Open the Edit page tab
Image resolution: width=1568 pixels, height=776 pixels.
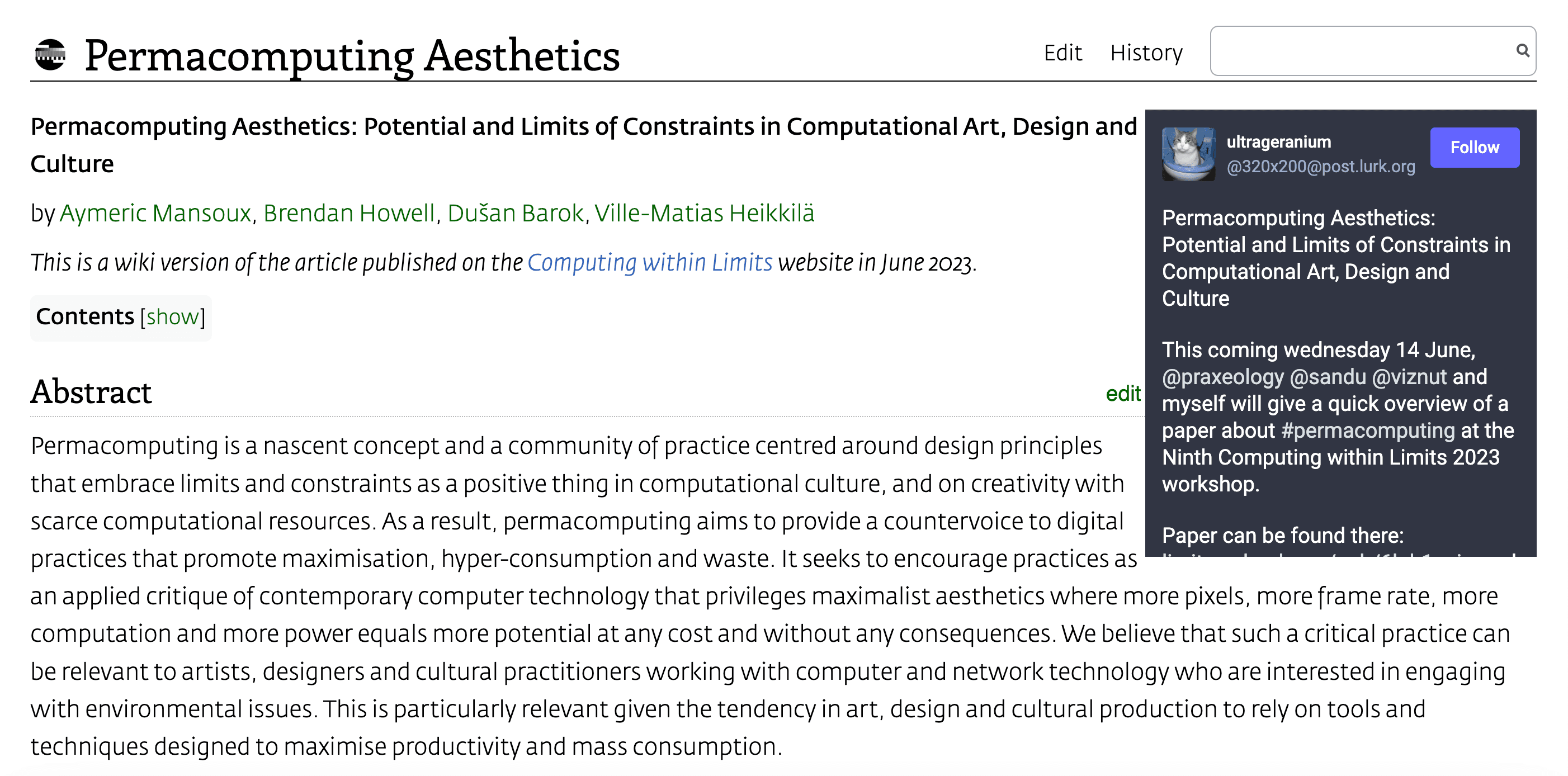pyautogui.click(x=1062, y=53)
